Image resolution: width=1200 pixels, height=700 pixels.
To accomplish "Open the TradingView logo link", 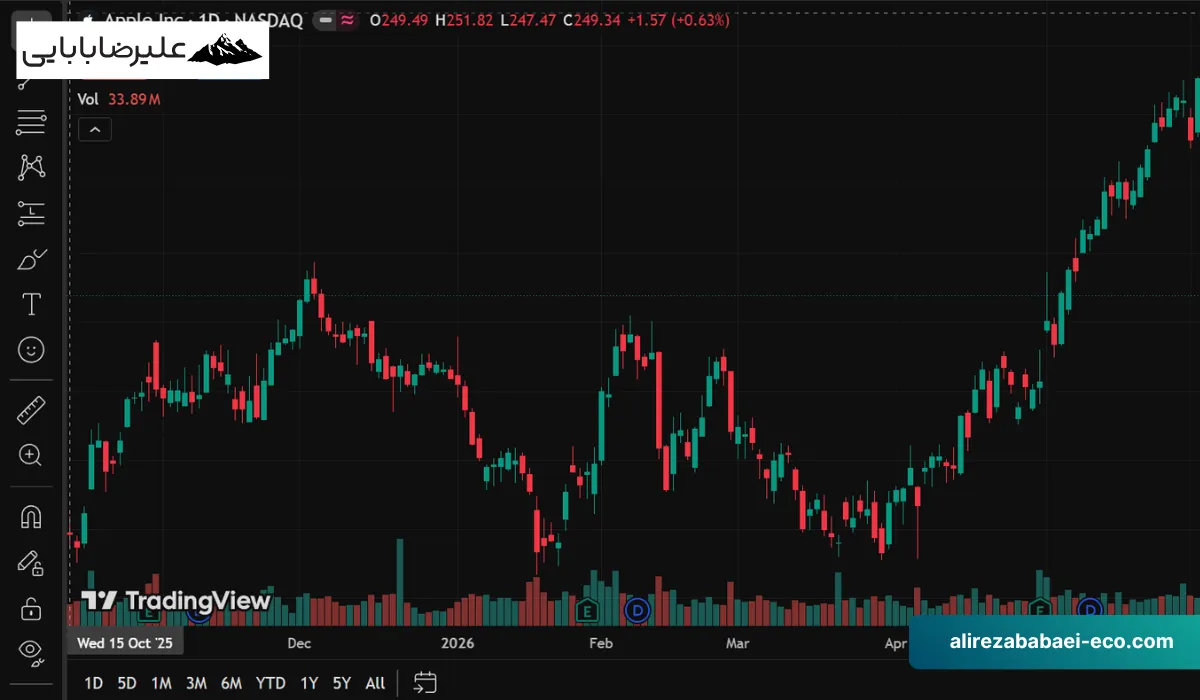I will point(176,601).
